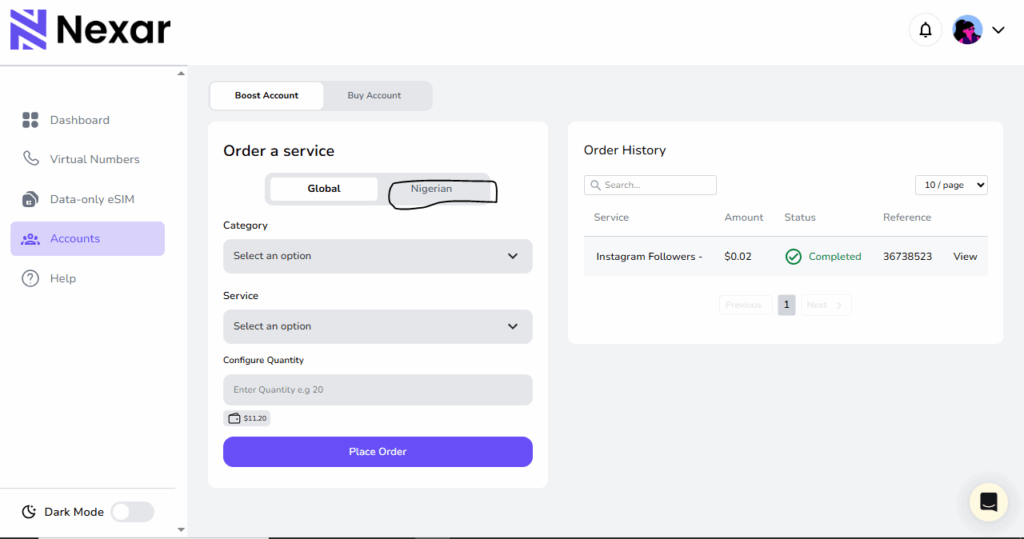The height and width of the screenshot is (539, 1024).
Task: Click the Configure Quantity input field
Action: 377,390
